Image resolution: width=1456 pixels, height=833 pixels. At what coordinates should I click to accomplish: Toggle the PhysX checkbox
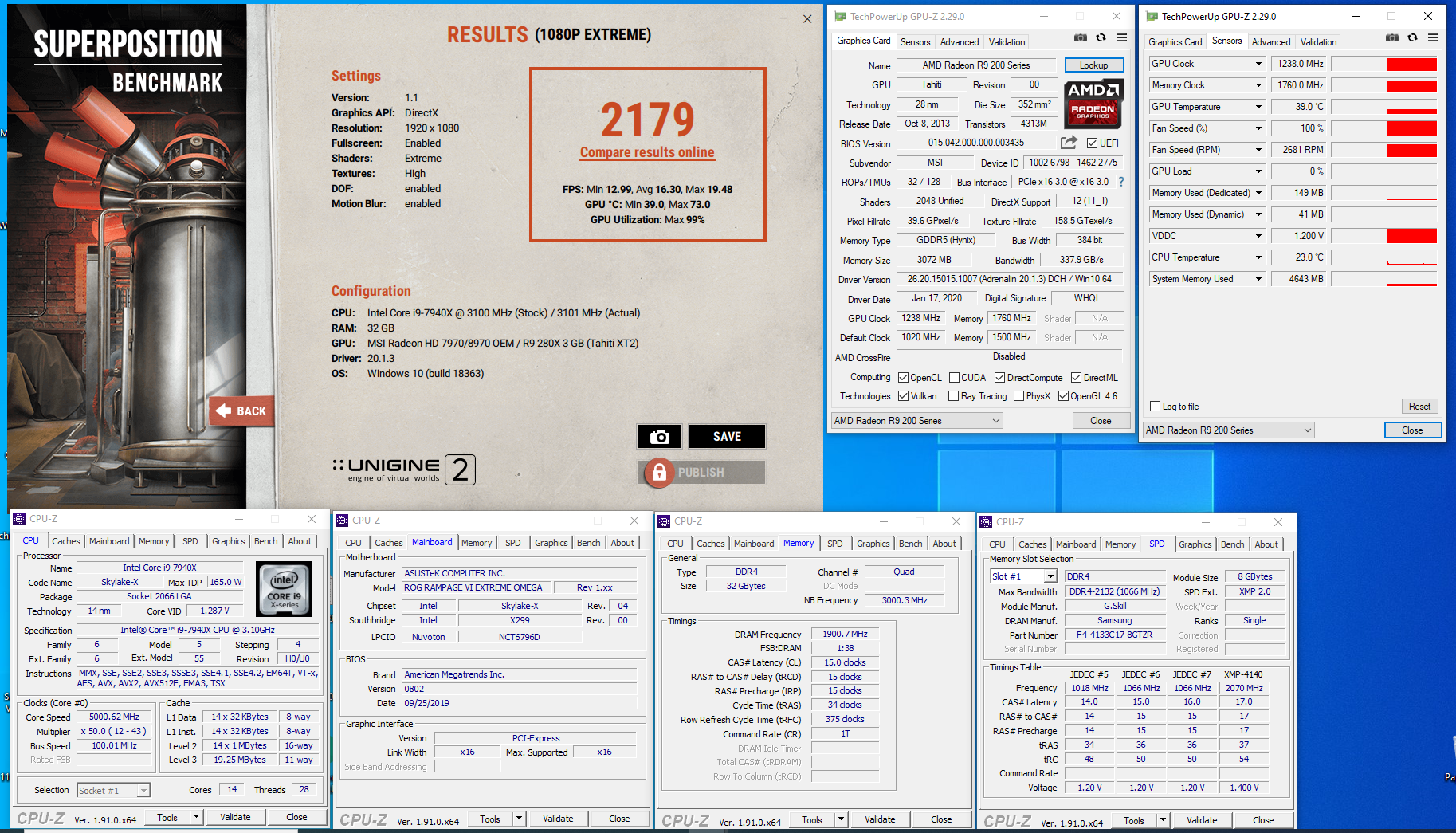coord(1018,396)
